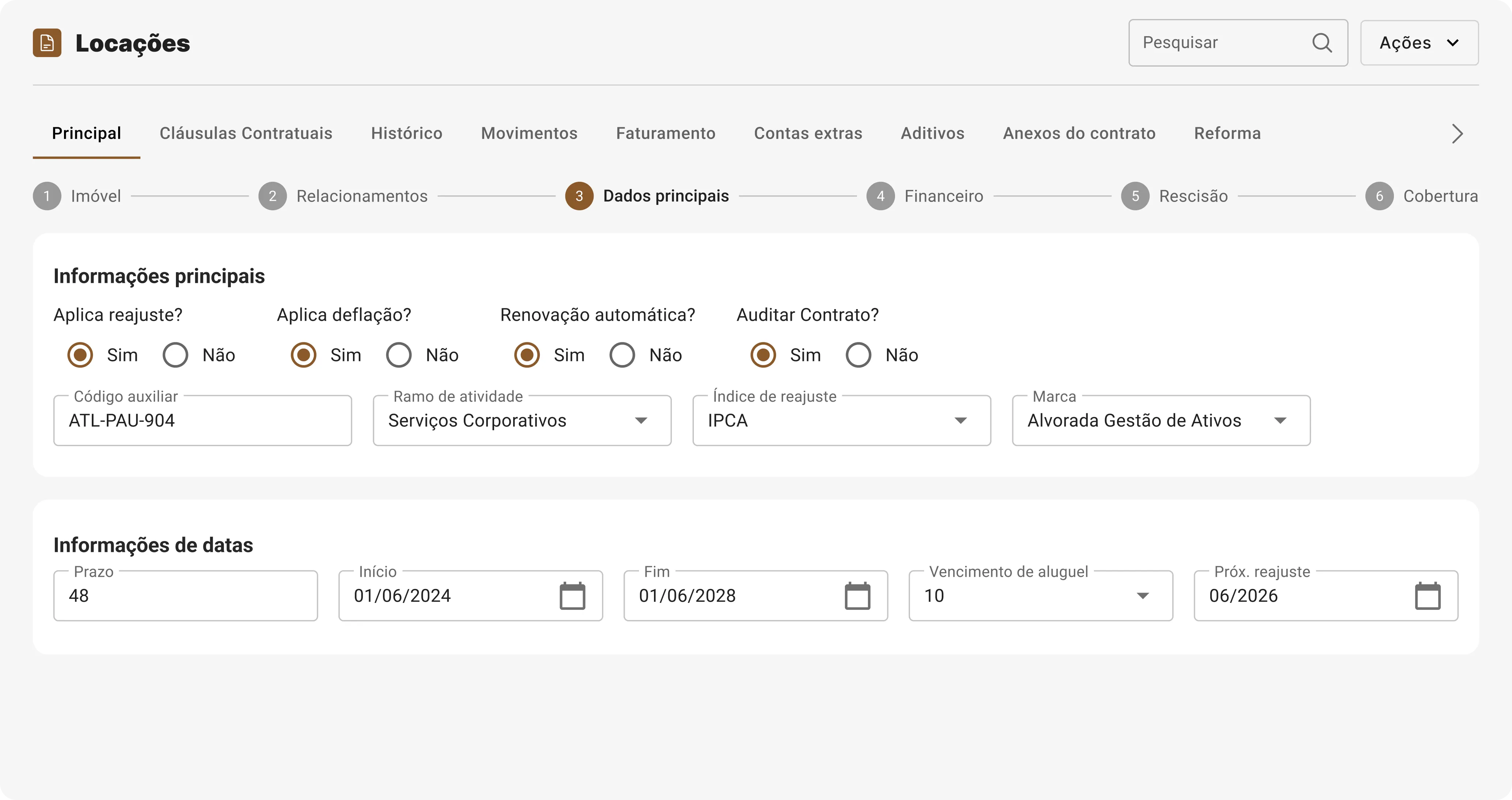This screenshot has width=1512, height=800.
Task: Open the Marca dropdown
Action: pyautogui.click(x=1161, y=420)
